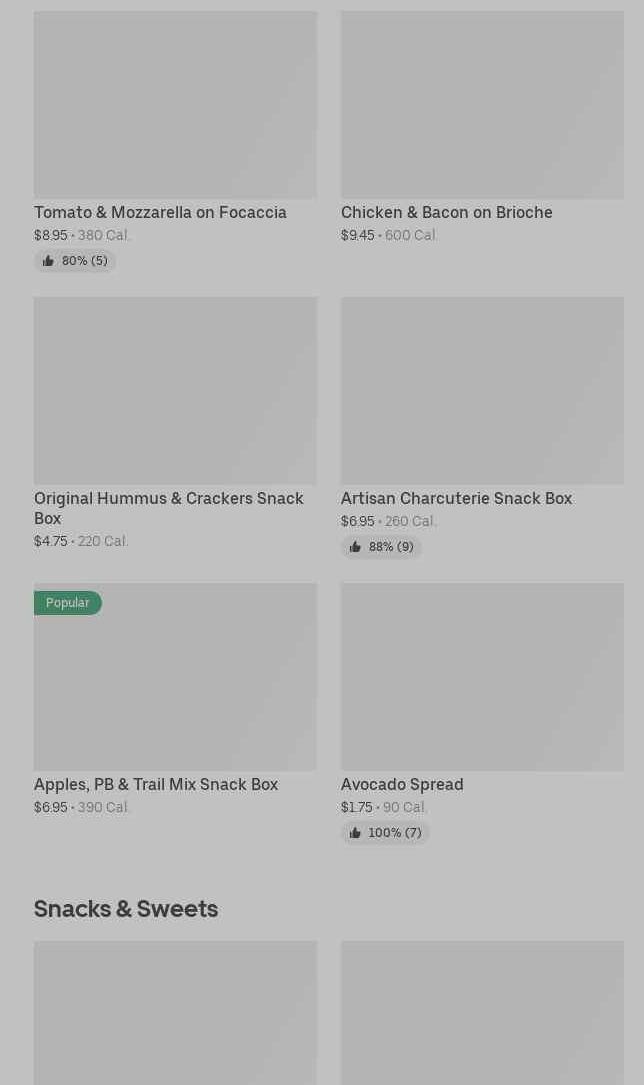Click the Original Hummus & Crackers image

[175, 390]
